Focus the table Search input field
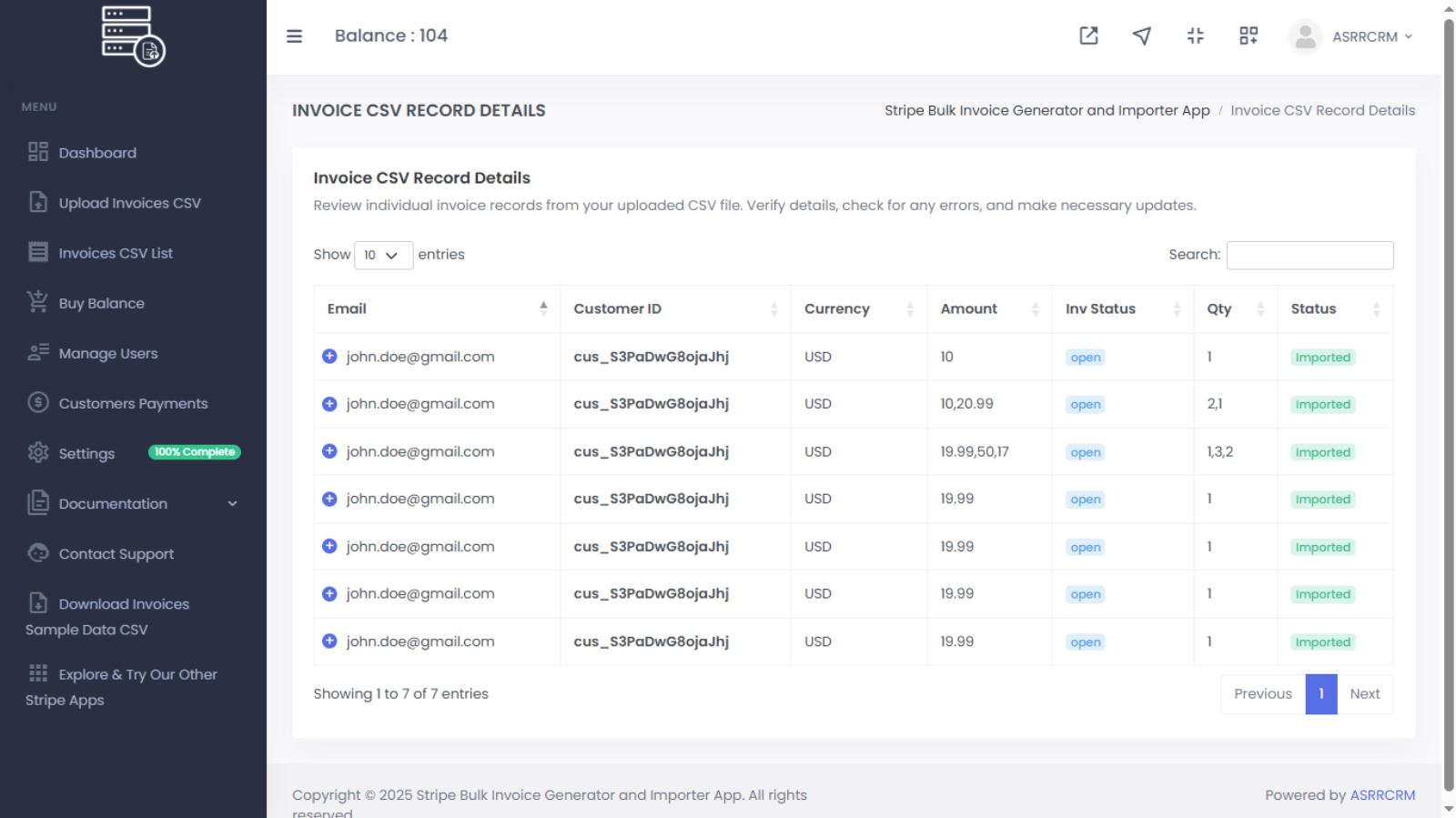 coord(1309,256)
